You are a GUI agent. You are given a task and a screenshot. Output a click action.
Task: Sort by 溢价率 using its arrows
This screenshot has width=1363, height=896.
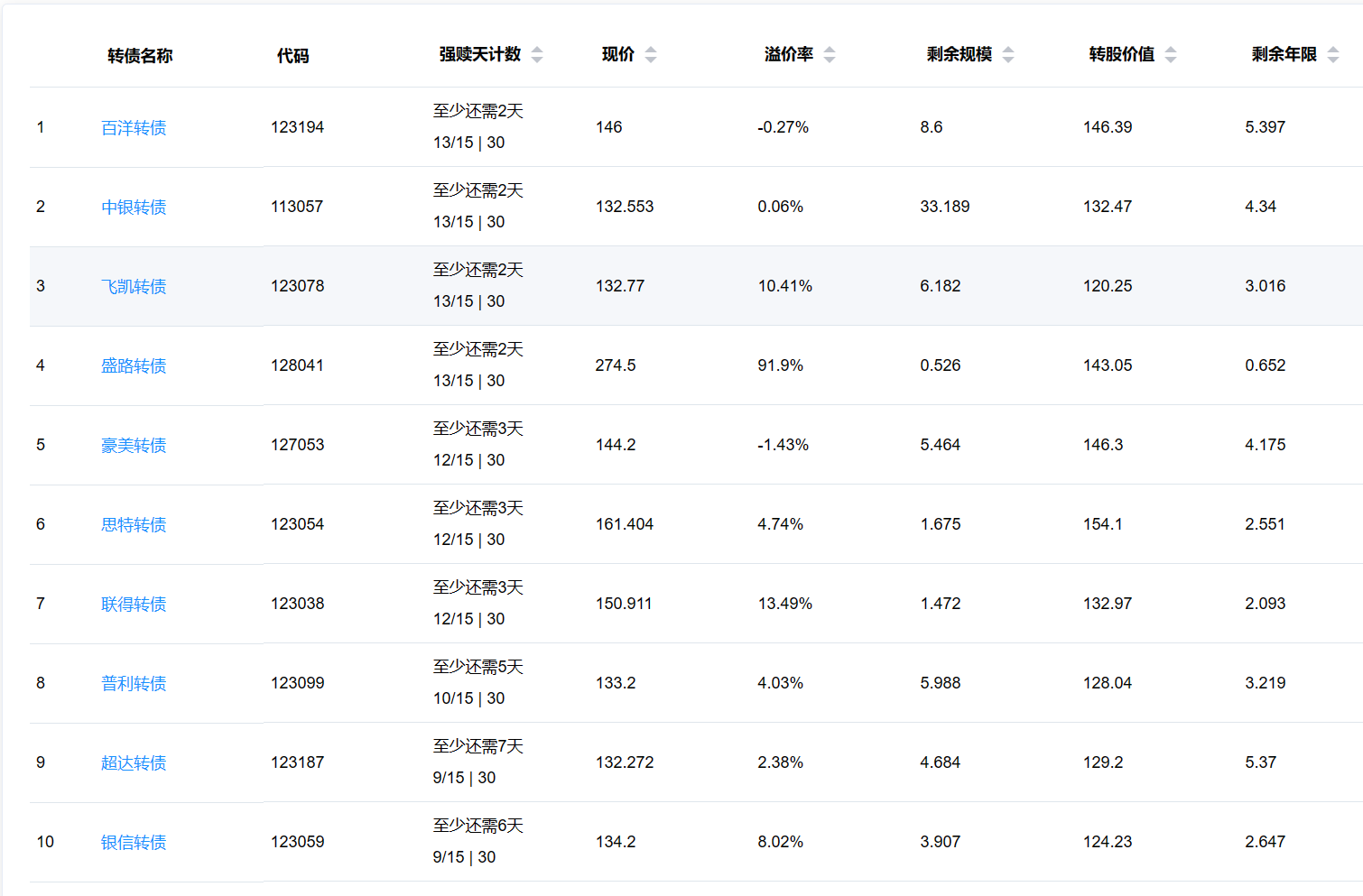click(x=830, y=55)
